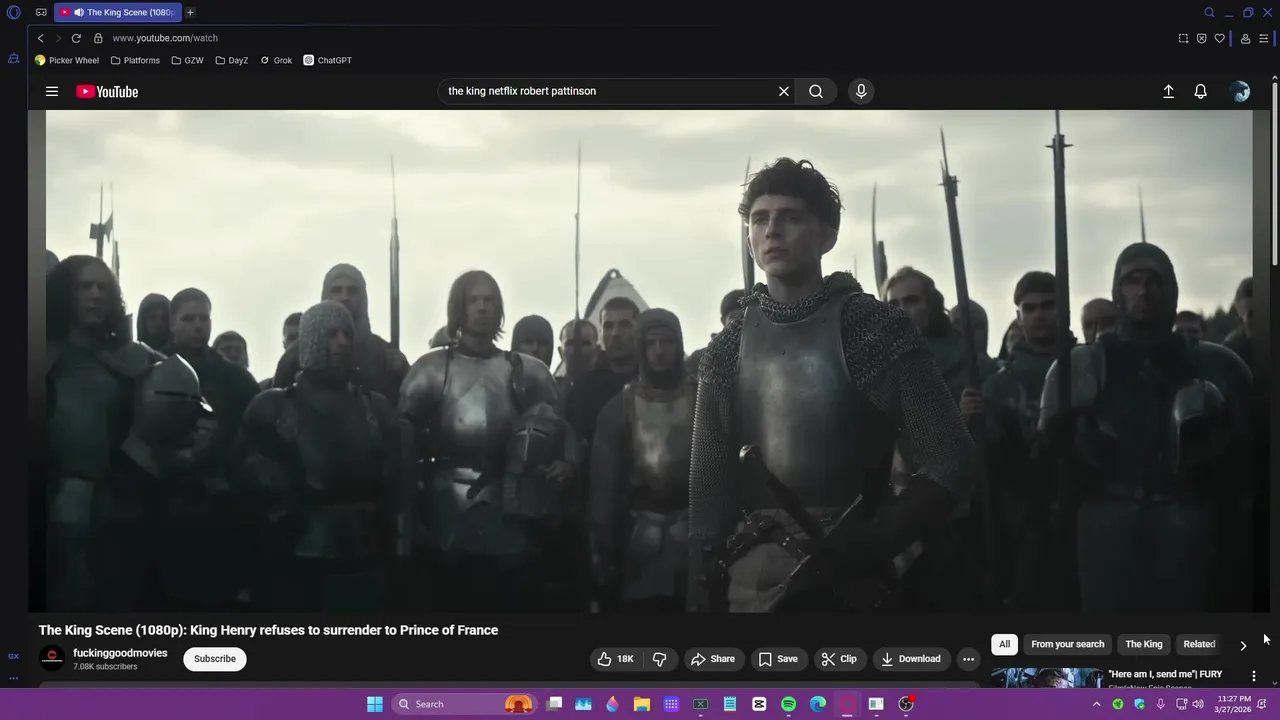
Task: Go forward with the browser forward arrow
Action: coord(58,38)
